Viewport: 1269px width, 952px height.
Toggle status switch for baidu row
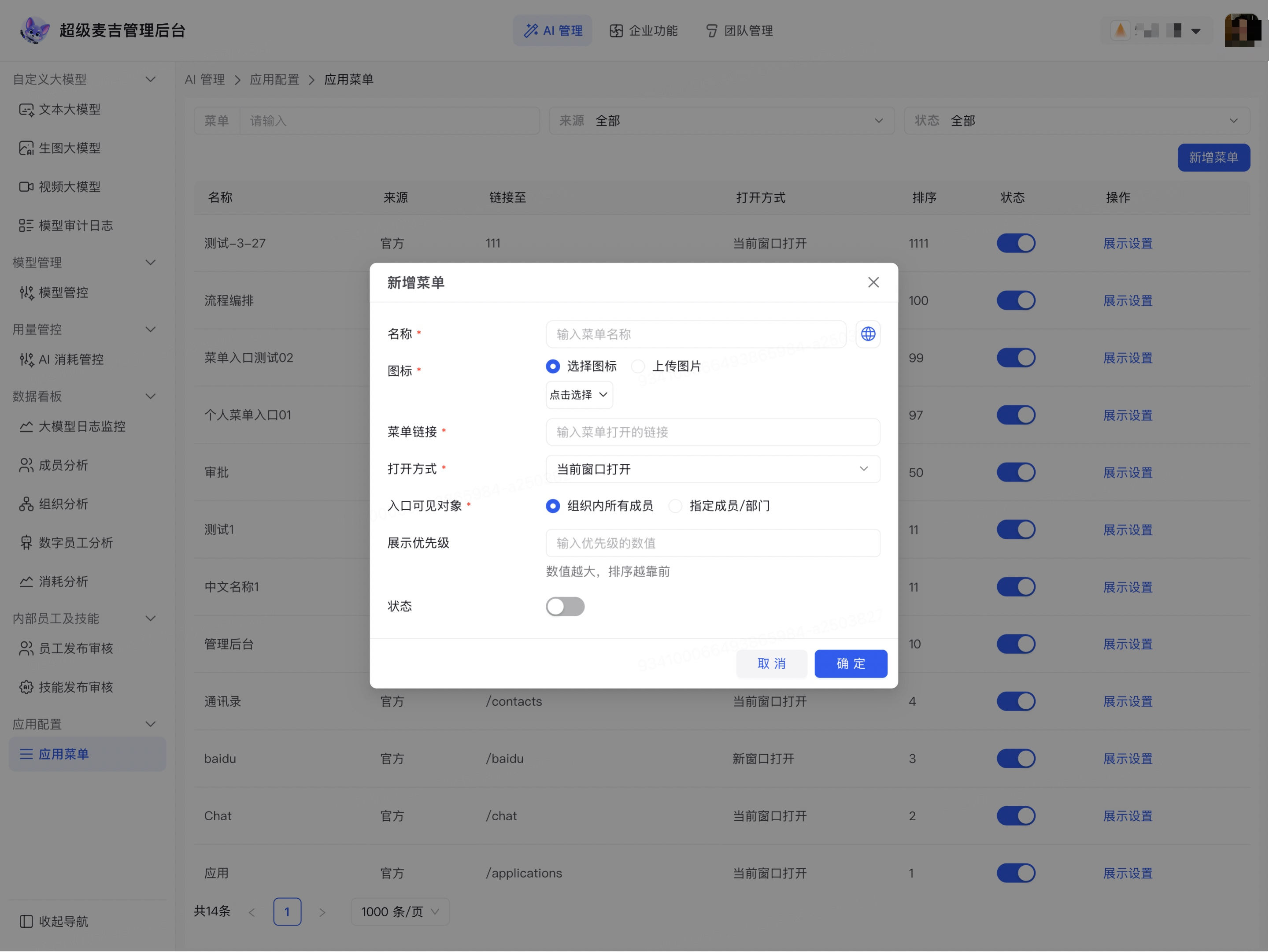[1015, 759]
